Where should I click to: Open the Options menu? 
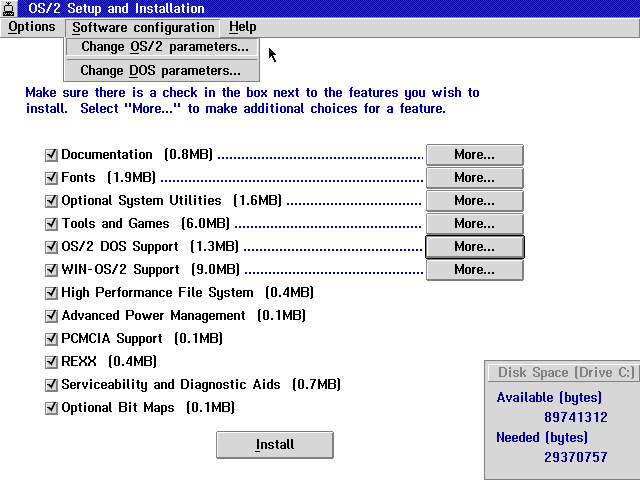point(31,27)
